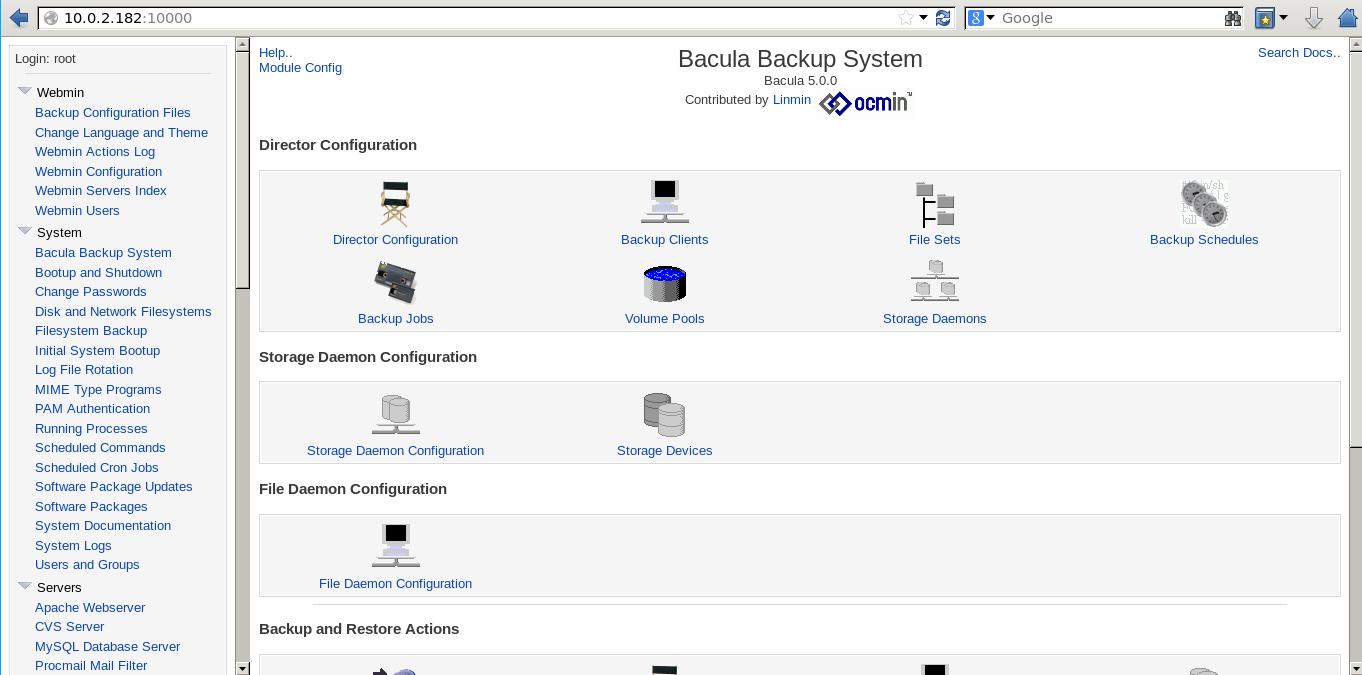This screenshot has height=675, width=1362.
Task: Open Webmin Servers Index in sidebar
Action: [x=101, y=191]
